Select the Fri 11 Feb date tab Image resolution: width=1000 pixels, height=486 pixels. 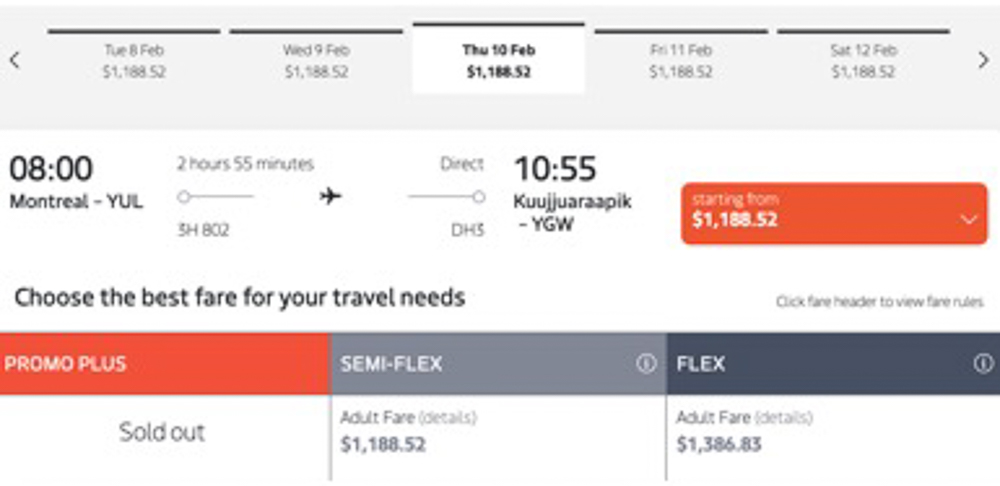tap(680, 61)
